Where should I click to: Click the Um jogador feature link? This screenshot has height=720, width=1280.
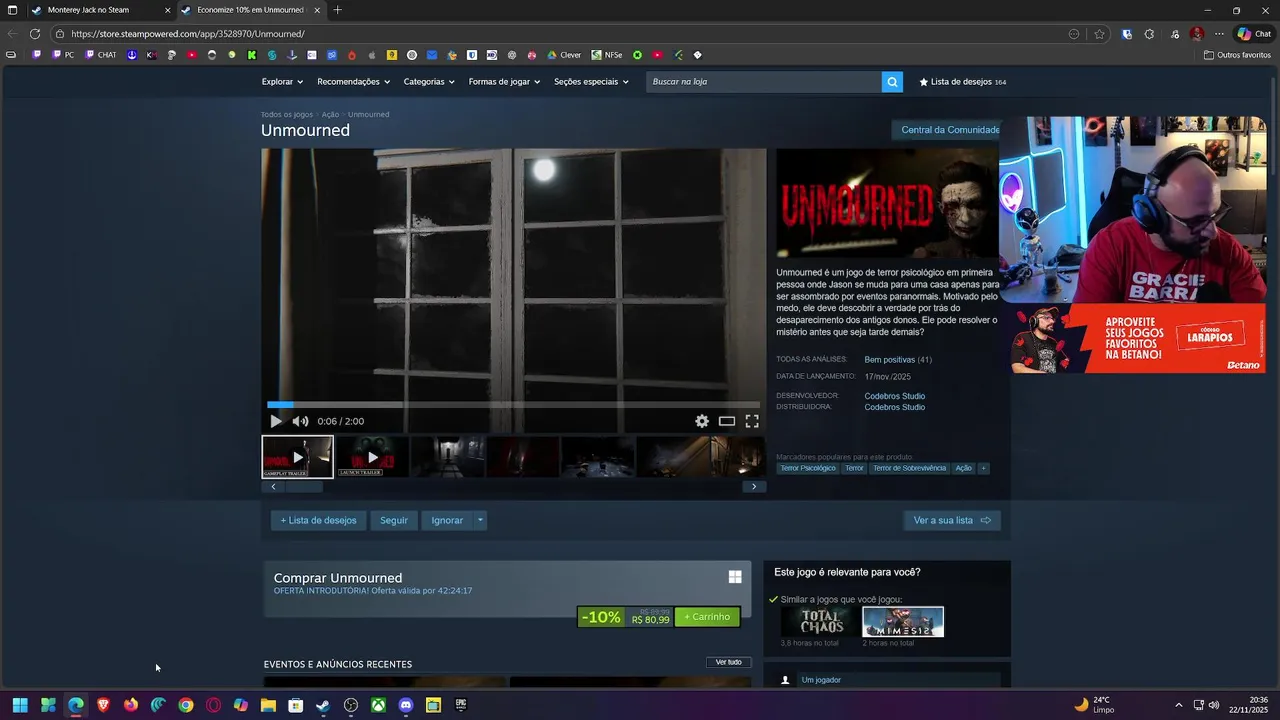(821, 680)
